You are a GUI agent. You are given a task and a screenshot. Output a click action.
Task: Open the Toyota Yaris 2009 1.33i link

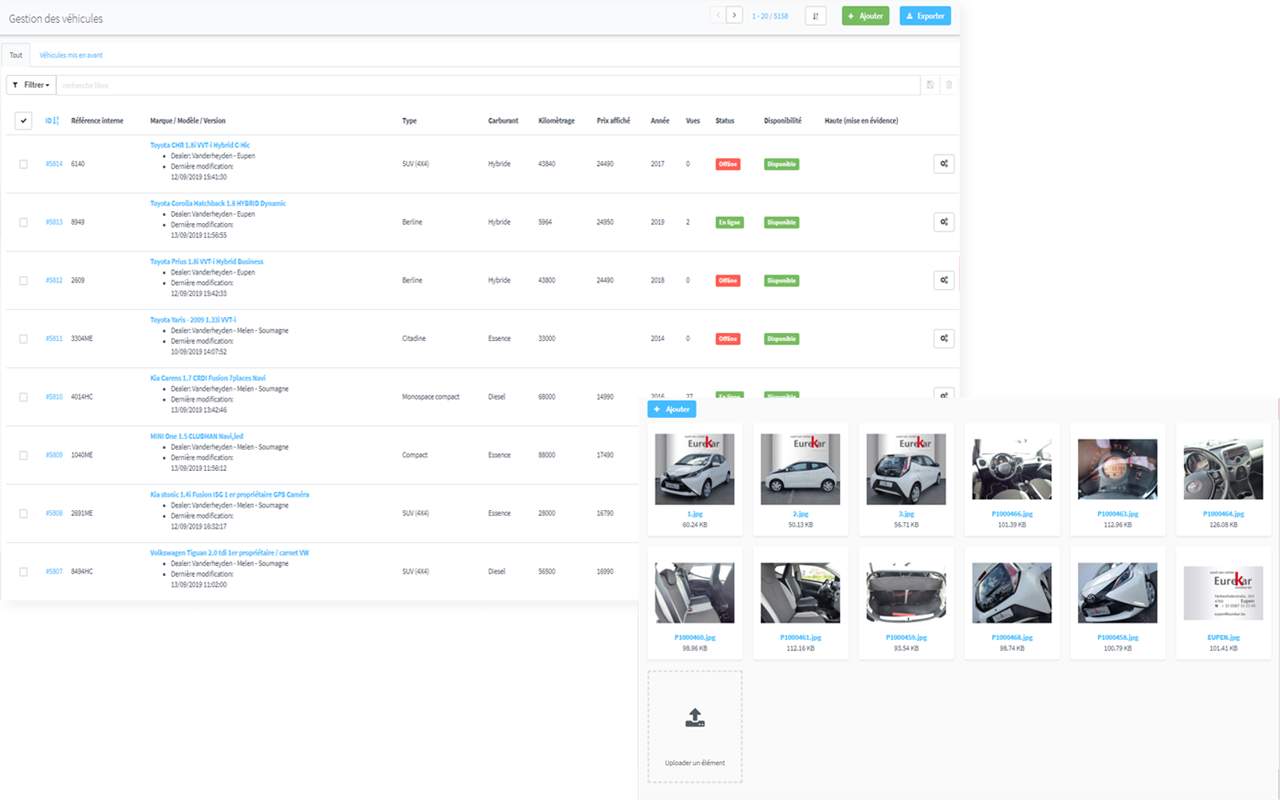193,320
